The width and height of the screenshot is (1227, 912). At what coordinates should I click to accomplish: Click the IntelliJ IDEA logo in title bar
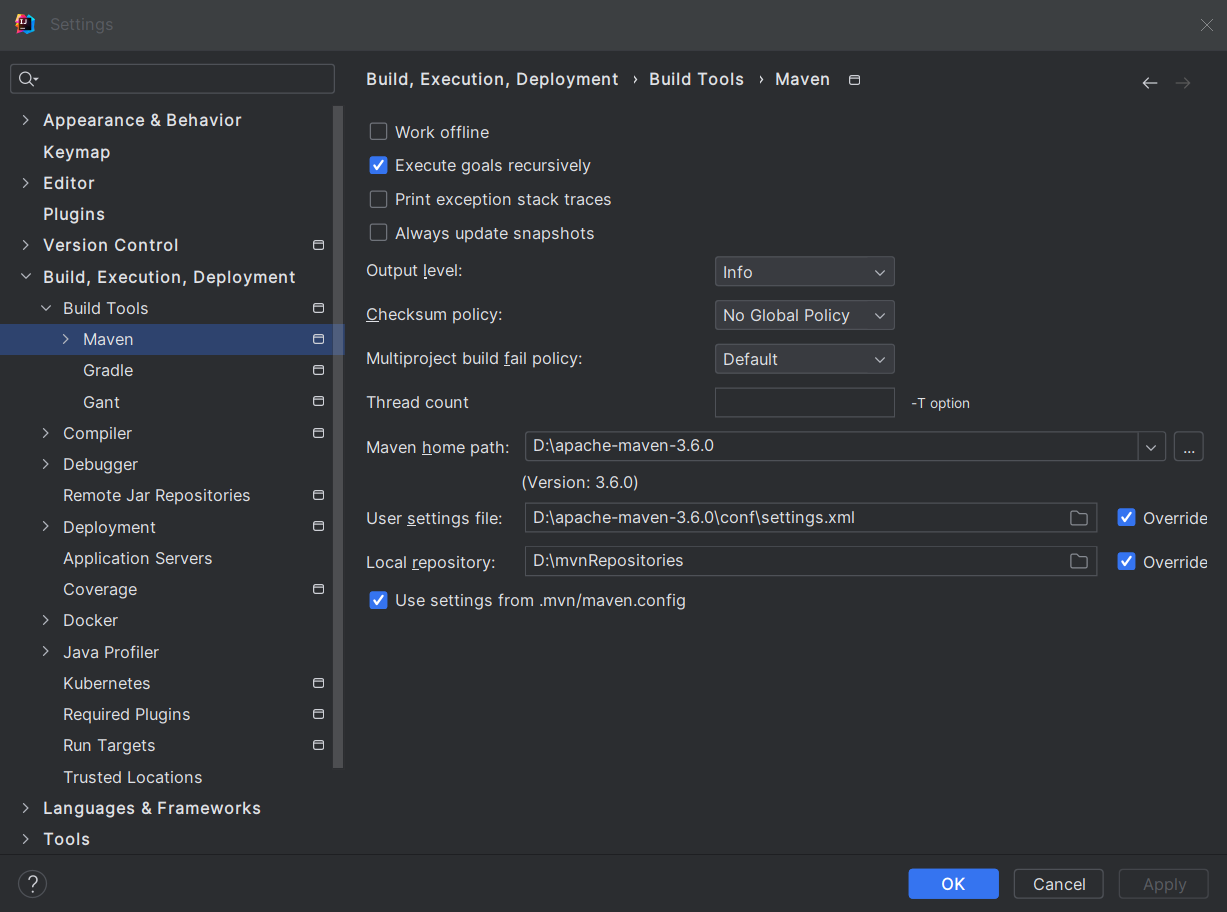click(x=25, y=24)
